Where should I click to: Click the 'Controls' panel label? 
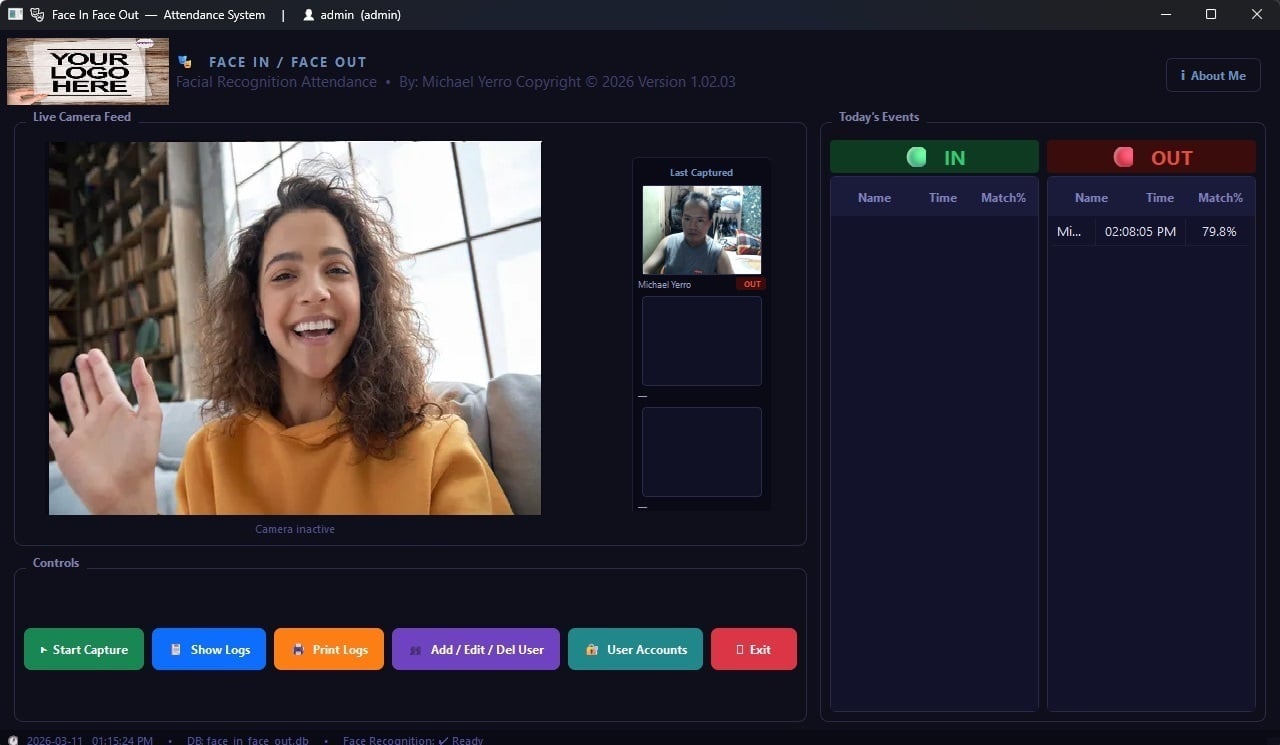tap(56, 563)
